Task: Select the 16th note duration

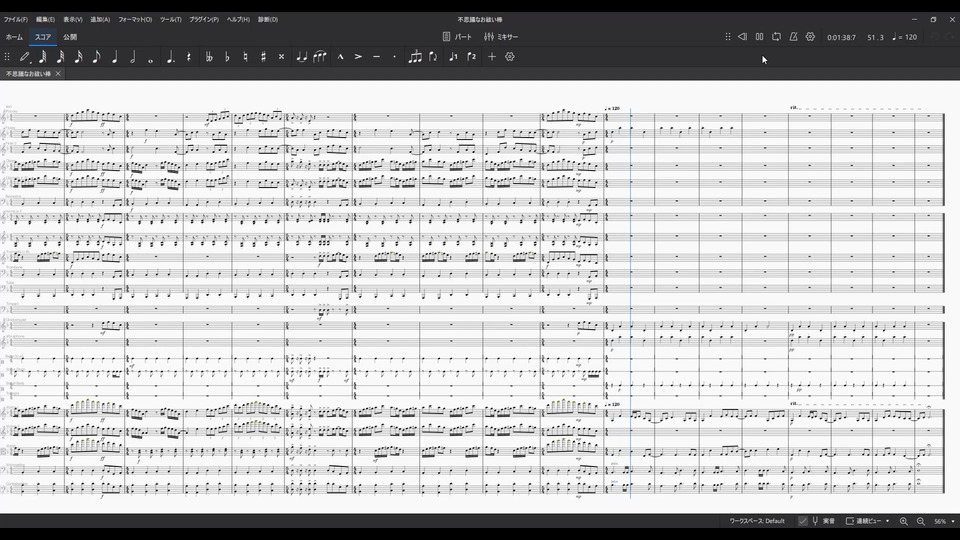Action: point(78,57)
